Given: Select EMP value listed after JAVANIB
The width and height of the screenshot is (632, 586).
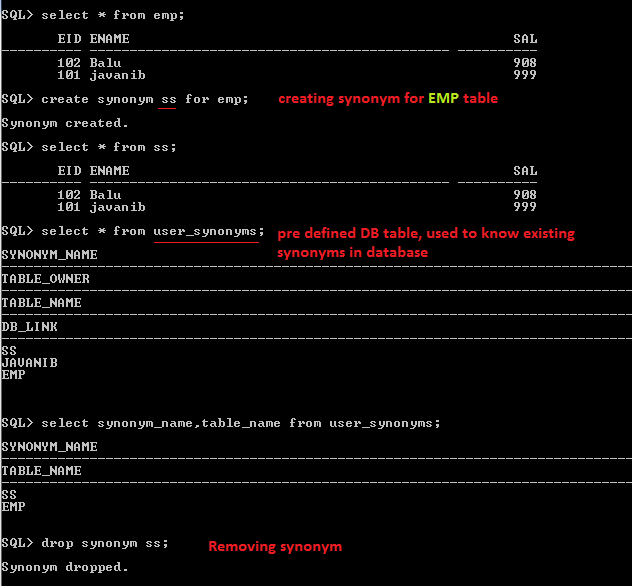Looking at the screenshot, I should click(x=13, y=375).
